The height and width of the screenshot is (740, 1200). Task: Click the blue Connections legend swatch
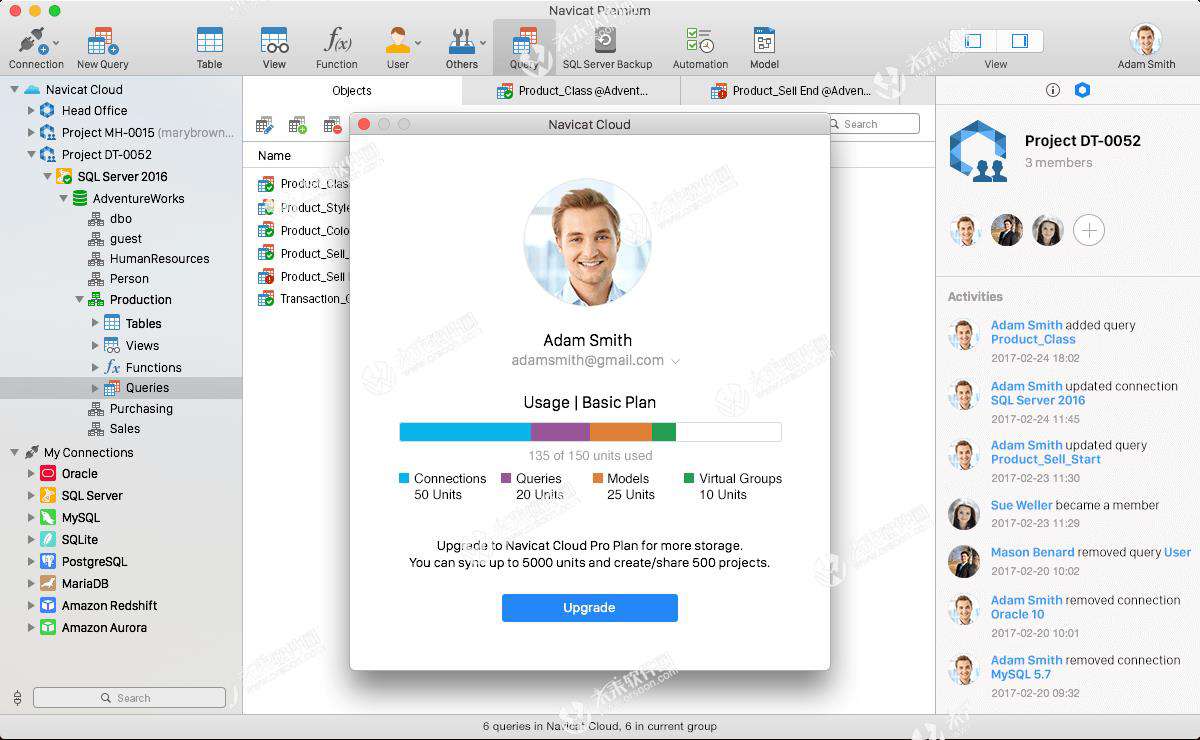[404, 479]
